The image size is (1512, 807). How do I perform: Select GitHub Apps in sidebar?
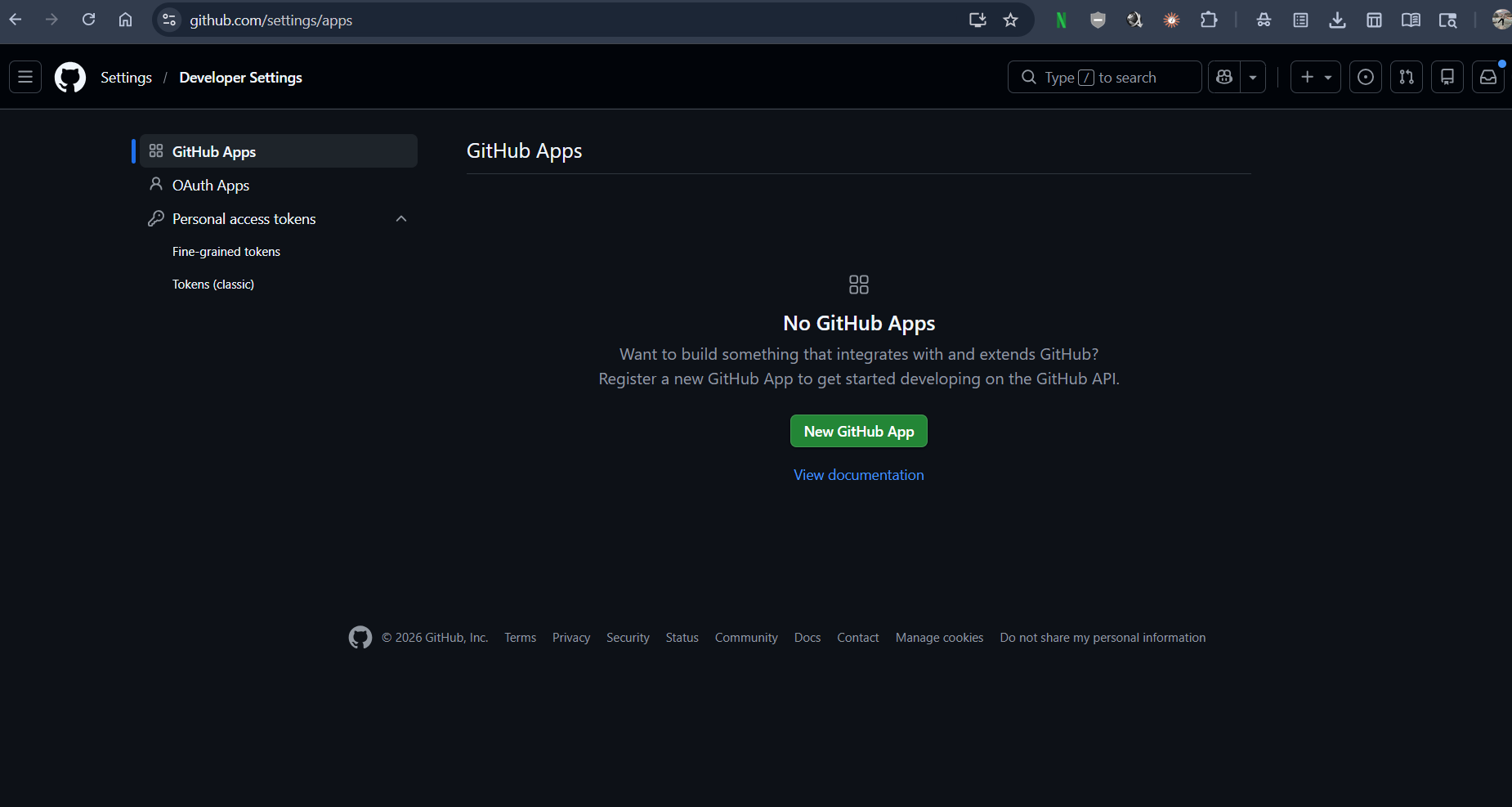pyautogui.click(x=279, y=151)
